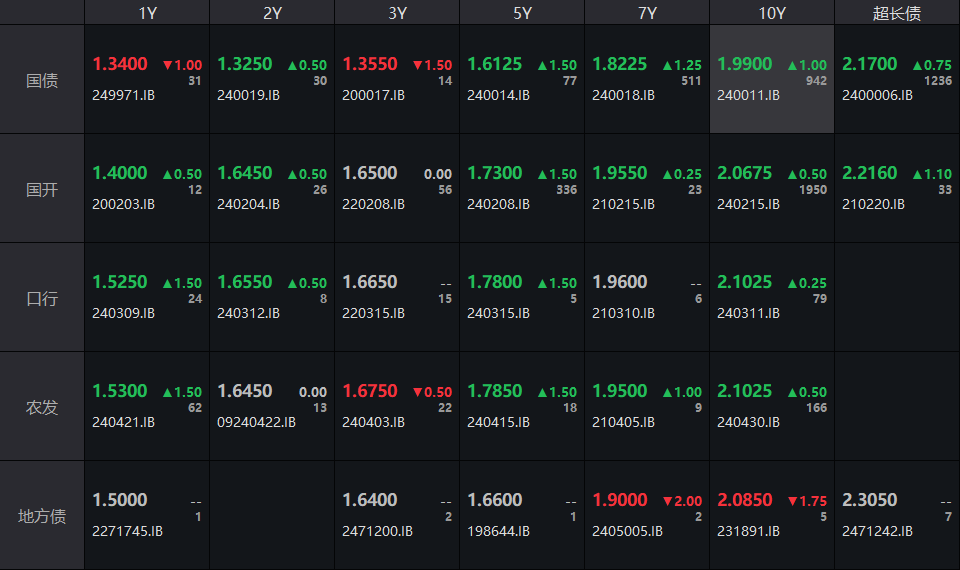
Task: Click the 国开 row label
Action: 42,189
